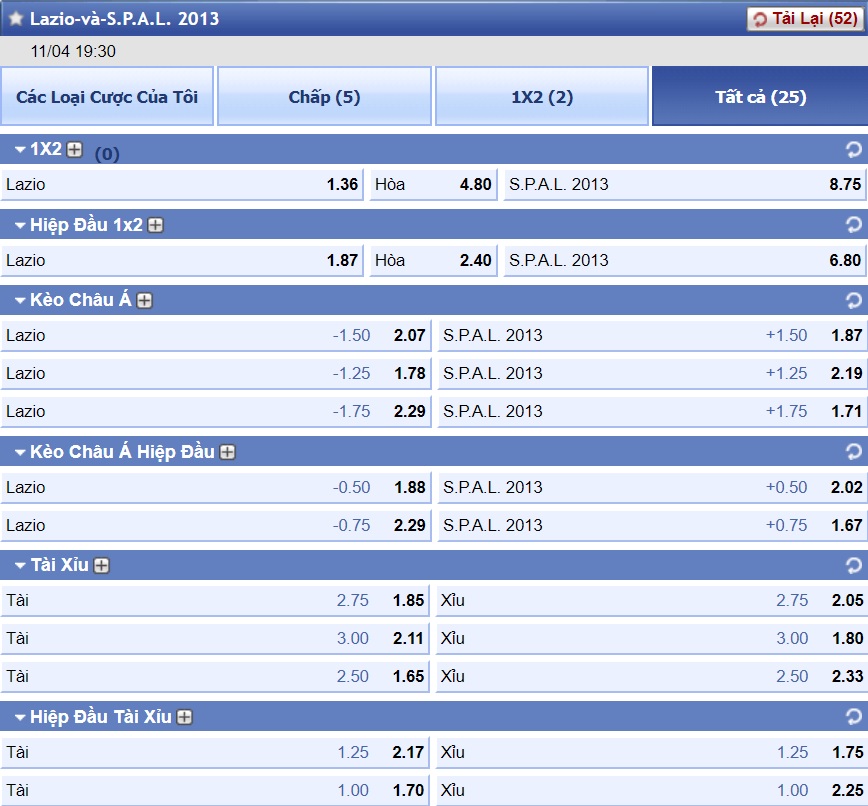This screenshot has width=868, height=806.
Task: Bet on Lazio win at 1.36
Action: 182,185
